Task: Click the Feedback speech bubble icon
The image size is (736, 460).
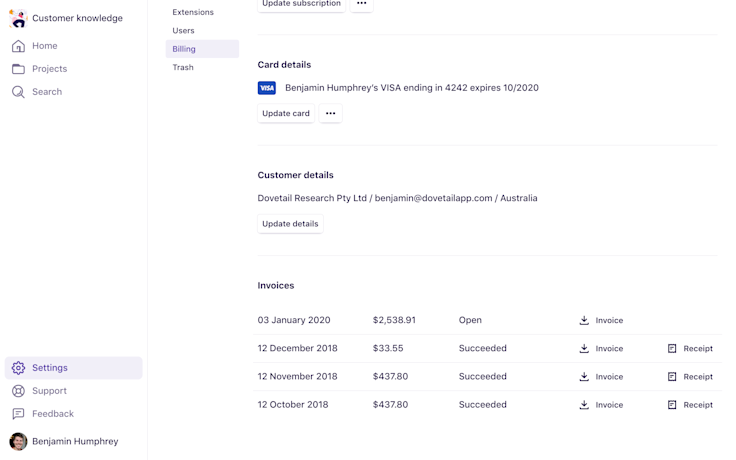Action: coord(18,414)
